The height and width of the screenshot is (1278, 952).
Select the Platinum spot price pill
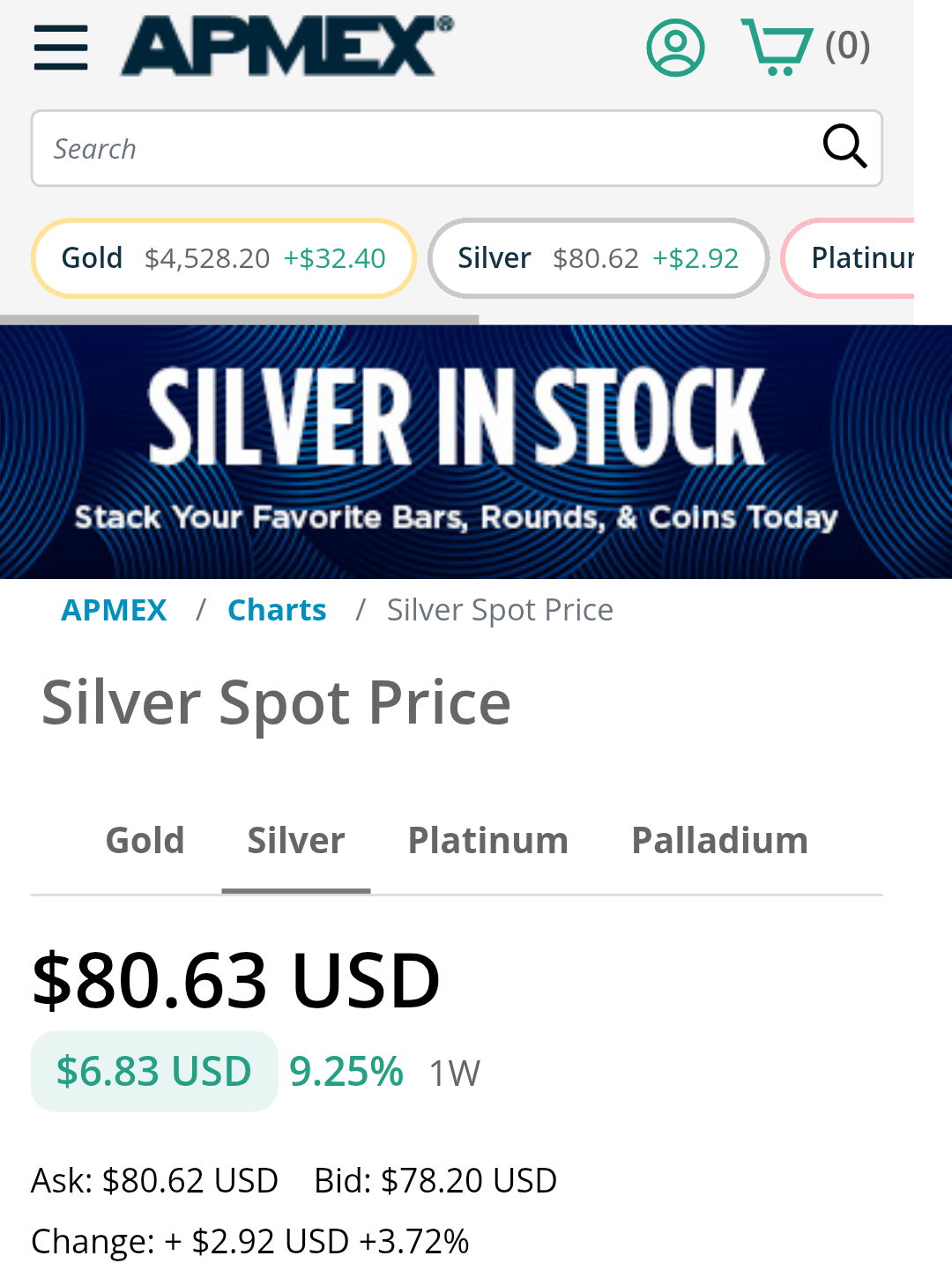point(859,258)
